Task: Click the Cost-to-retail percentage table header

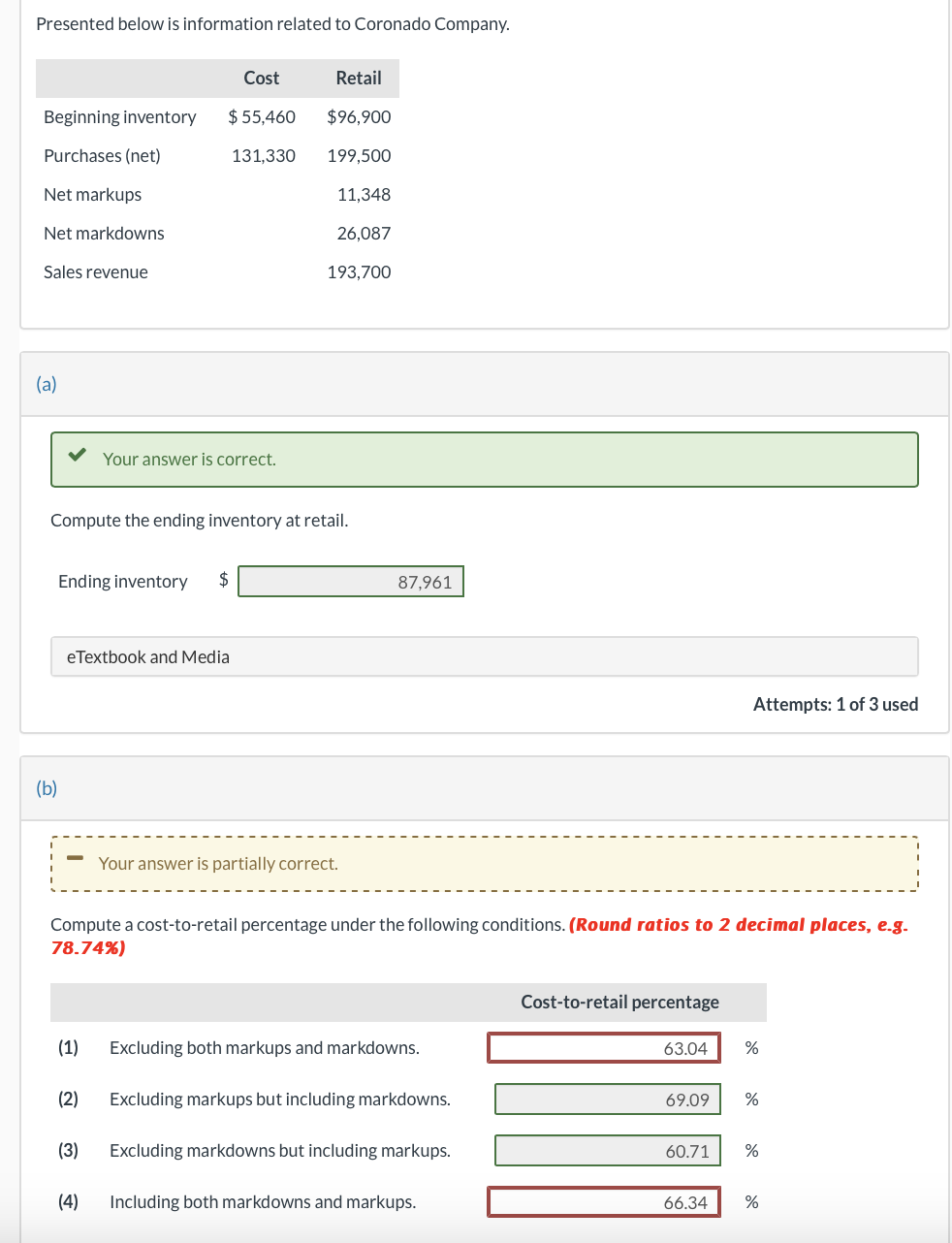Action: tap(619, 1003)
